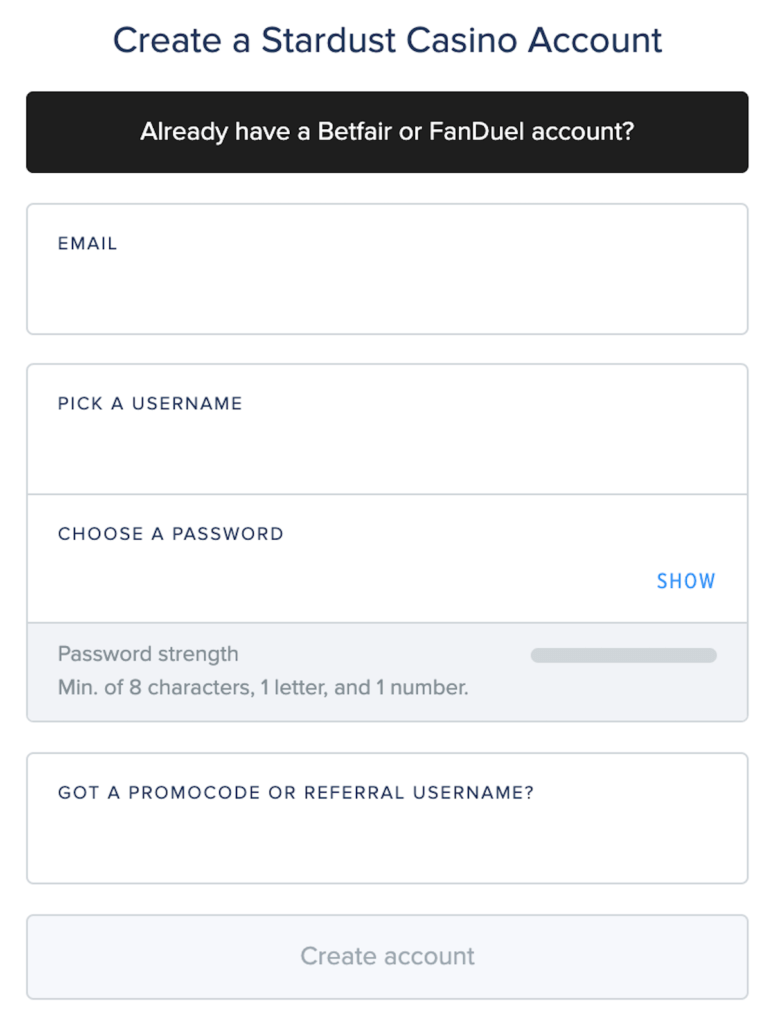Viewport: 771px width, 1024px height.
Task: Click the PICK A USERNAME label
Action: (150, 404)
